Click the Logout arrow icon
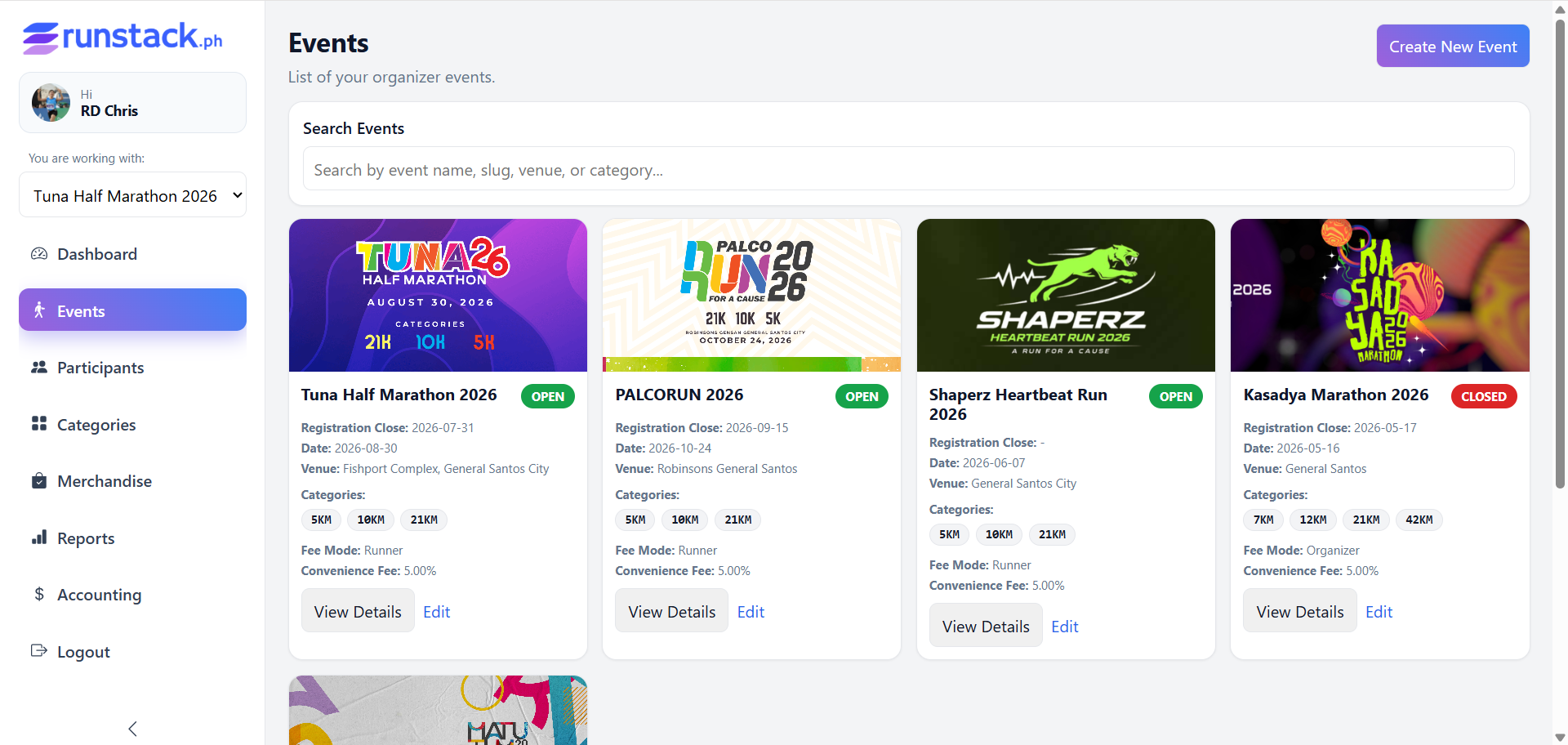This screenshot has height=745, width=1568. click(39, 651)
